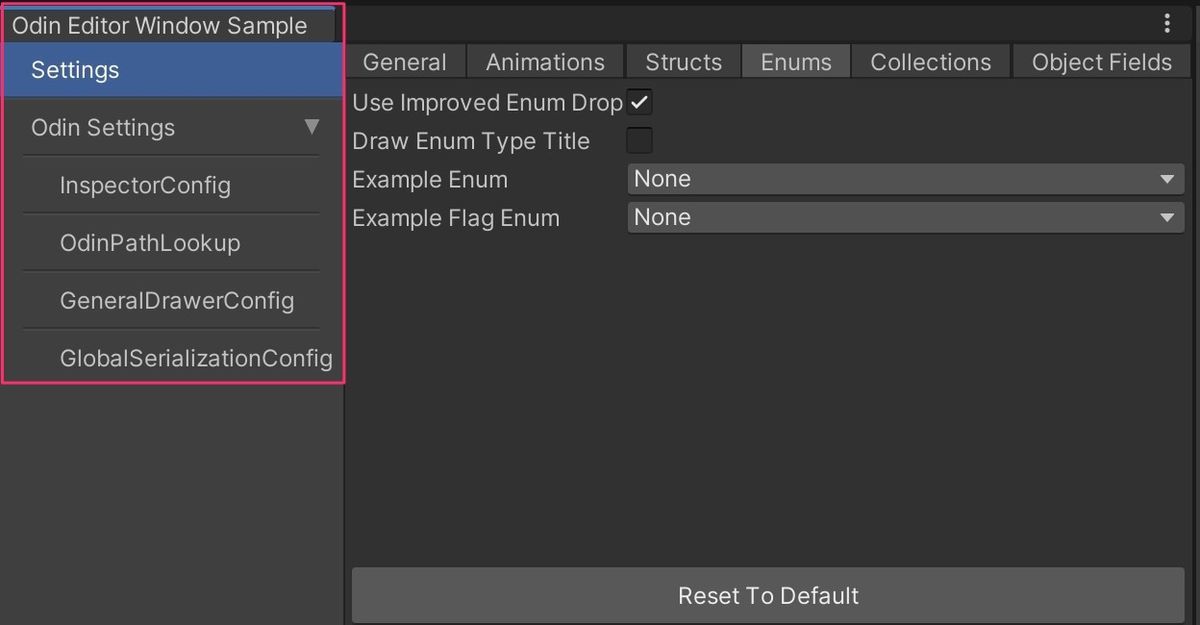
Task: Select the Settings menu item
Action: 174,70
